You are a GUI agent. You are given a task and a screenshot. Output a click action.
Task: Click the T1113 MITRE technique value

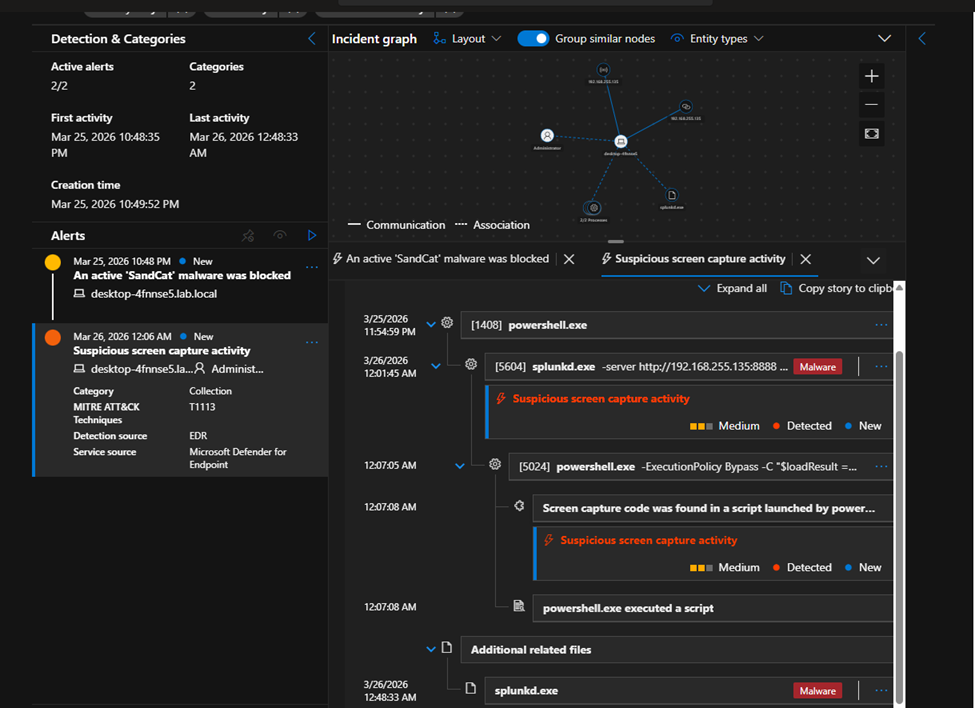tap(202, 407)
